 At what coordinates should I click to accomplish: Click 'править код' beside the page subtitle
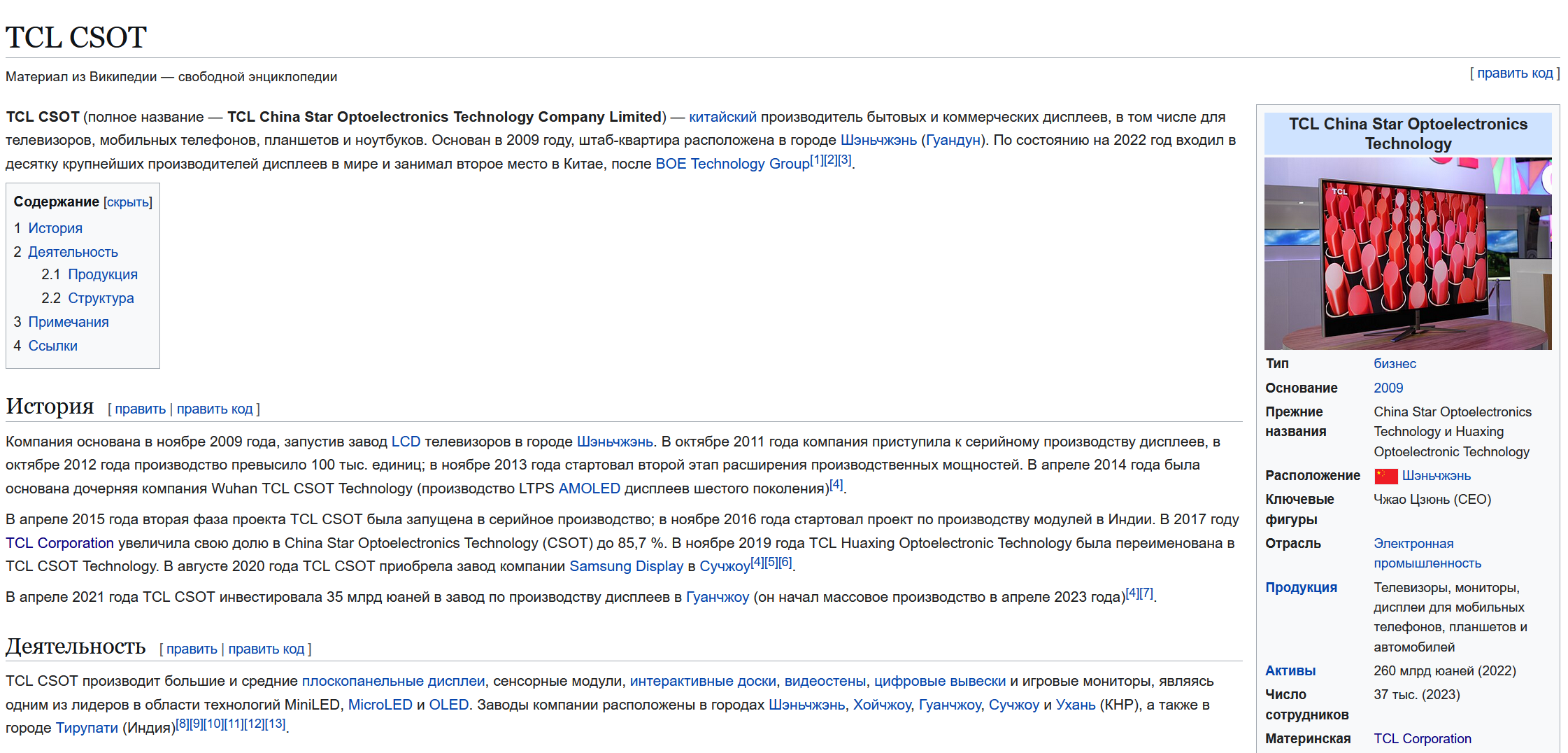(x=1515, y=73)
